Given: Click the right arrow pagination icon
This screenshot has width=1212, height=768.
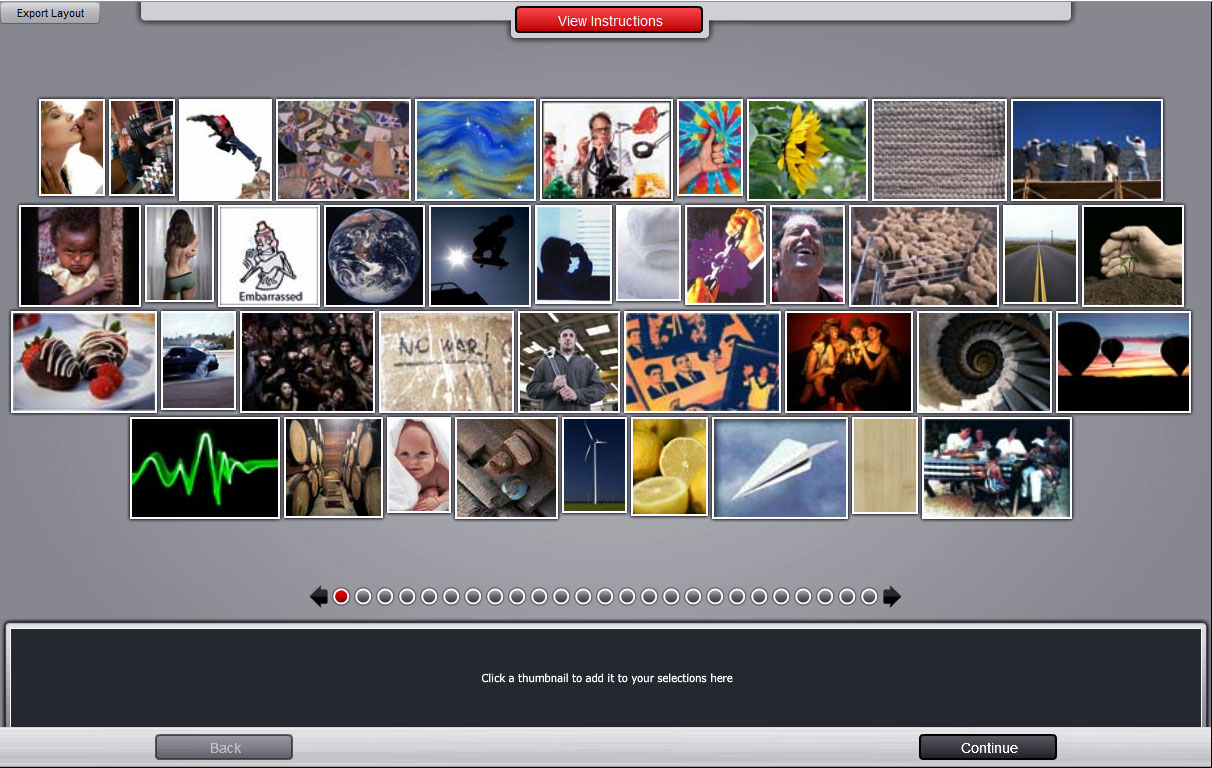Looking at the screenshot, I should pos(892,597).
